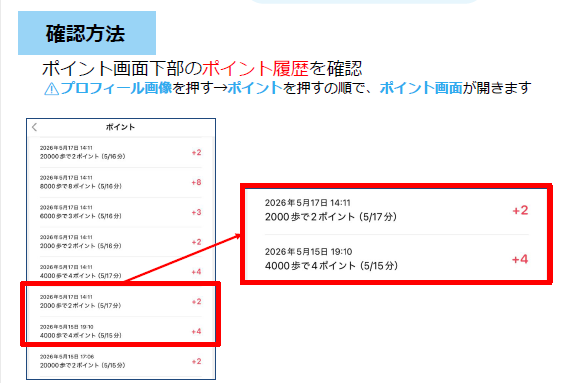Select the 20000歩で2ポイント (5/16分) row
Screen dimensions: 562x383
point(120,152)
